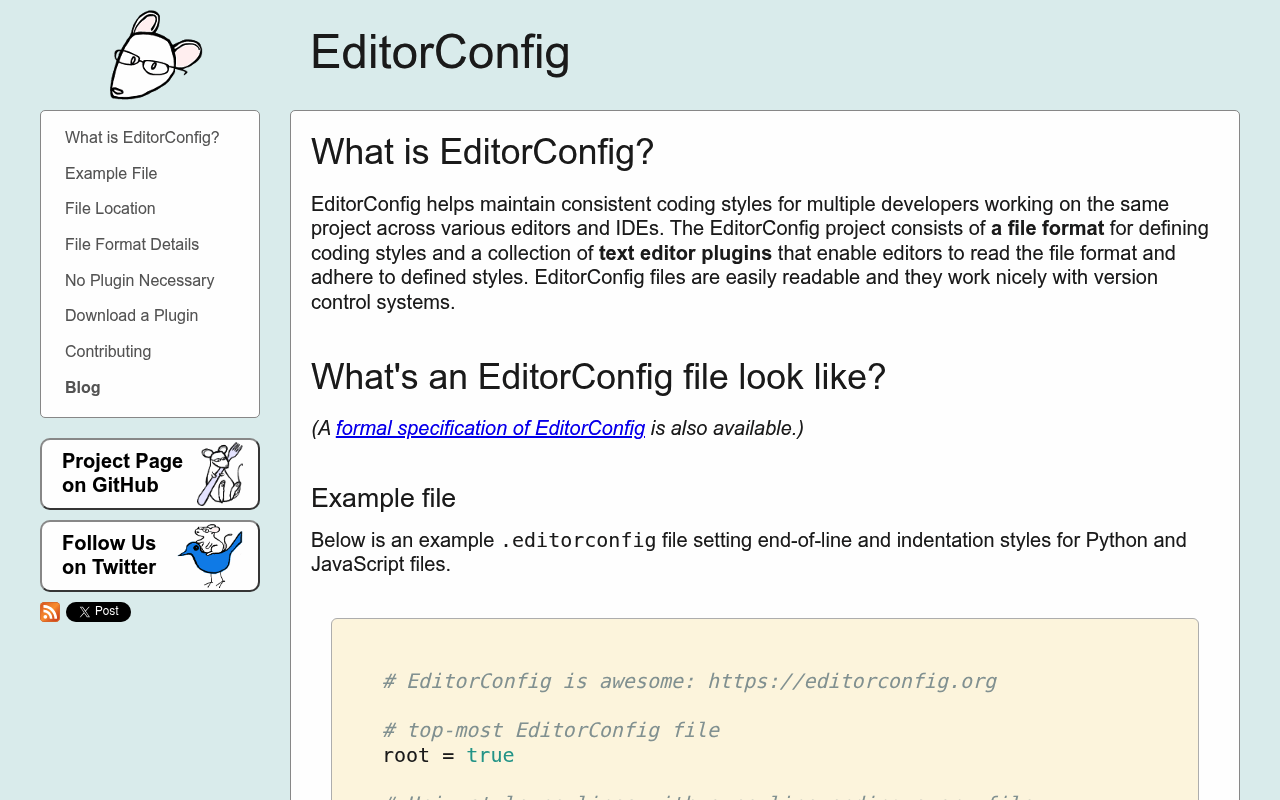Click the X Post button
This screenshot has height=800, width=1280.
pyautogui.click(x=98, y=612)
